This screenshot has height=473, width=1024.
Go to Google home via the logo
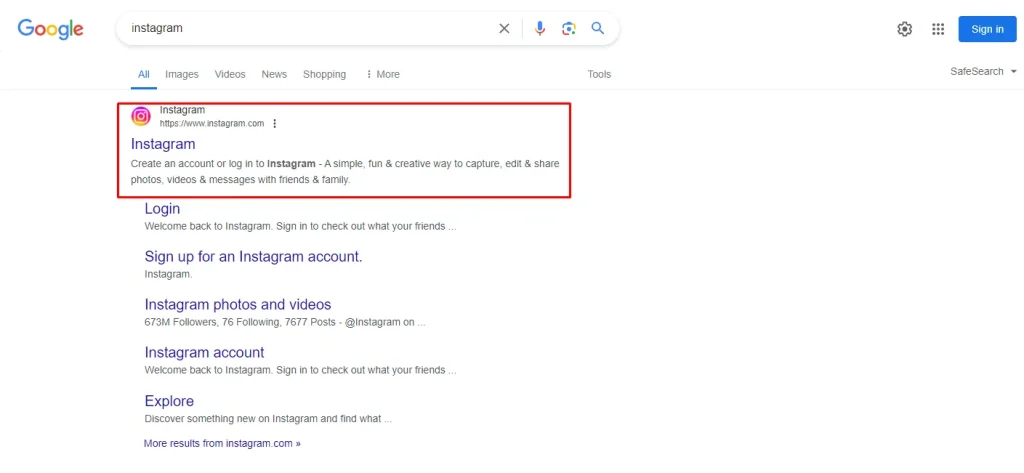(50, 29)
